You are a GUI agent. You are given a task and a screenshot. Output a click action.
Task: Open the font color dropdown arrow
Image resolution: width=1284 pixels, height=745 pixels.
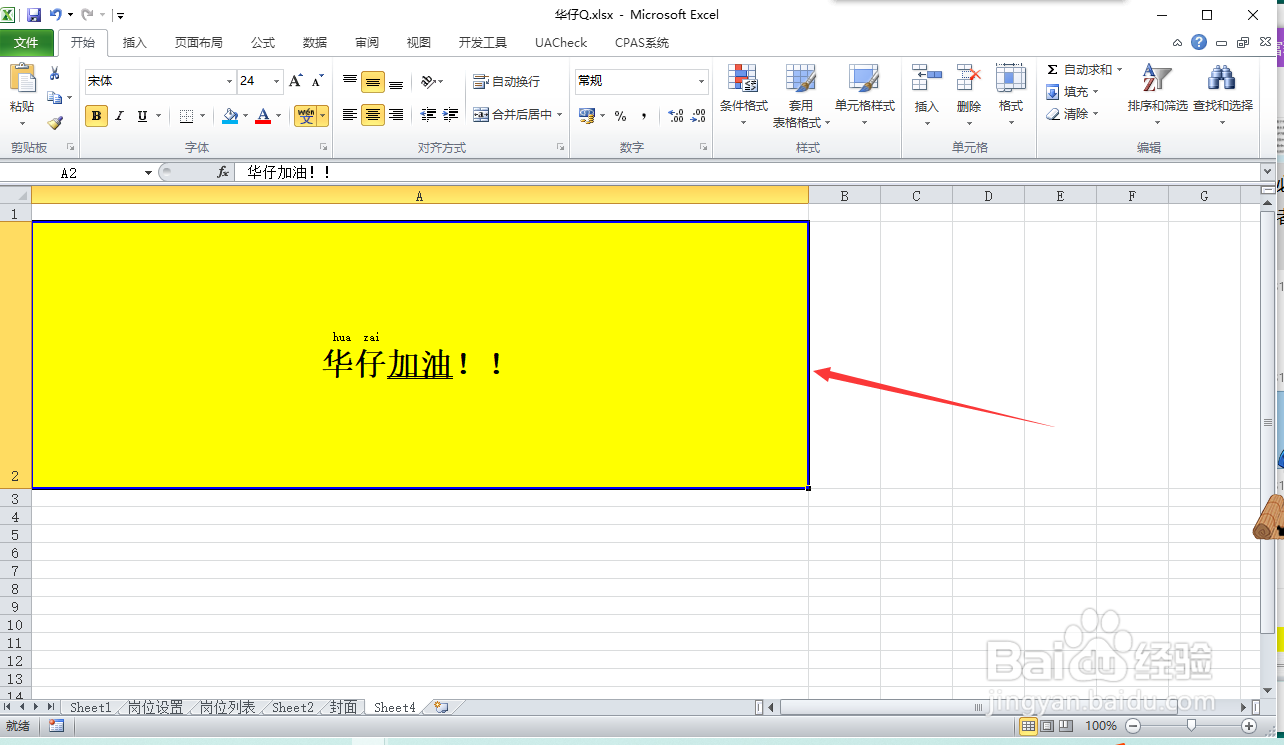click(x=279, y=116)
